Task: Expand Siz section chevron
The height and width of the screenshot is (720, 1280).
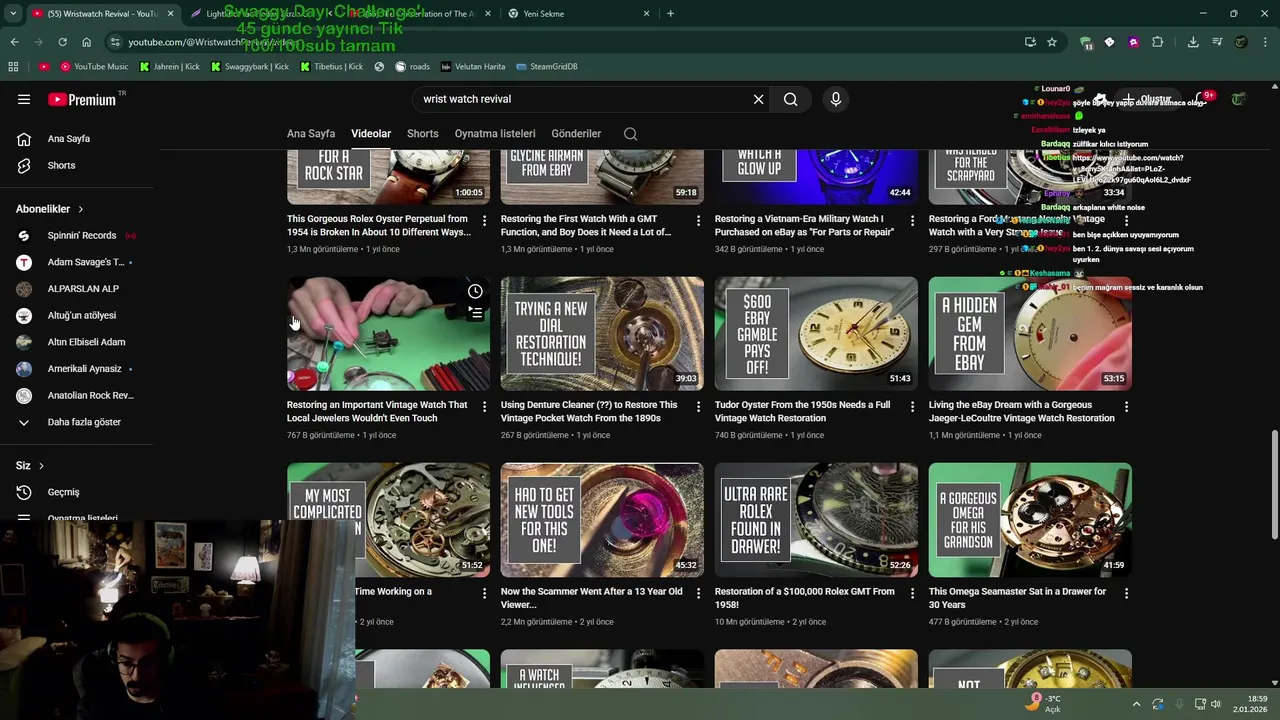Action: pos(41,466)
